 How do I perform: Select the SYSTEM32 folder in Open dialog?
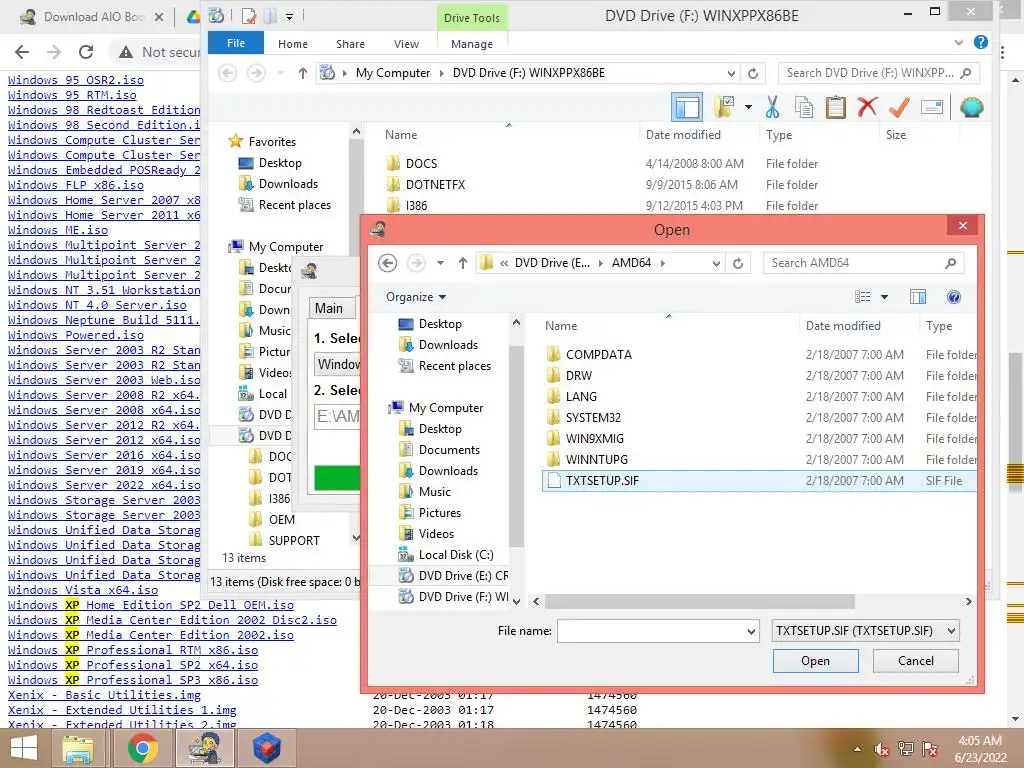point(593,417)
